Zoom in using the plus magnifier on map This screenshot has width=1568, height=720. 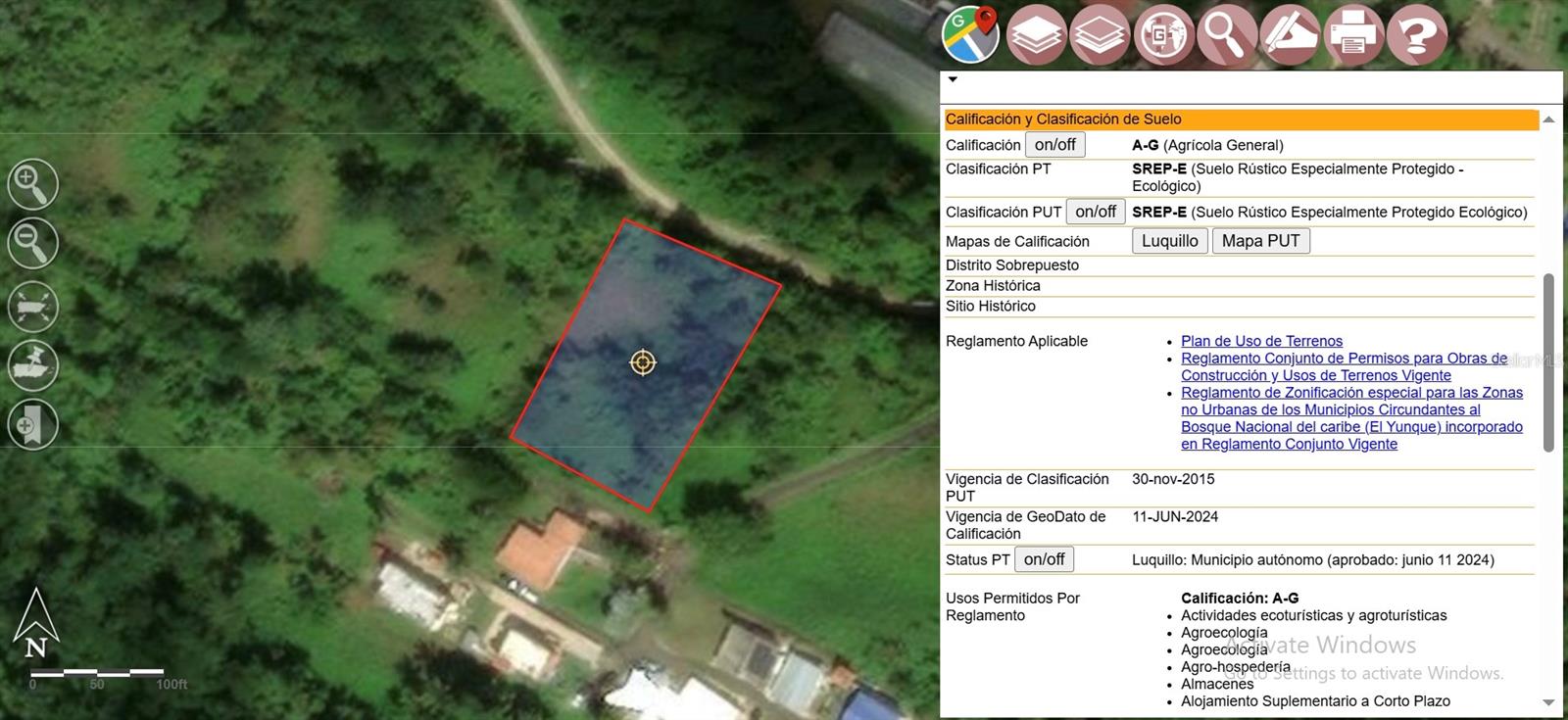[x=33, y=184]
